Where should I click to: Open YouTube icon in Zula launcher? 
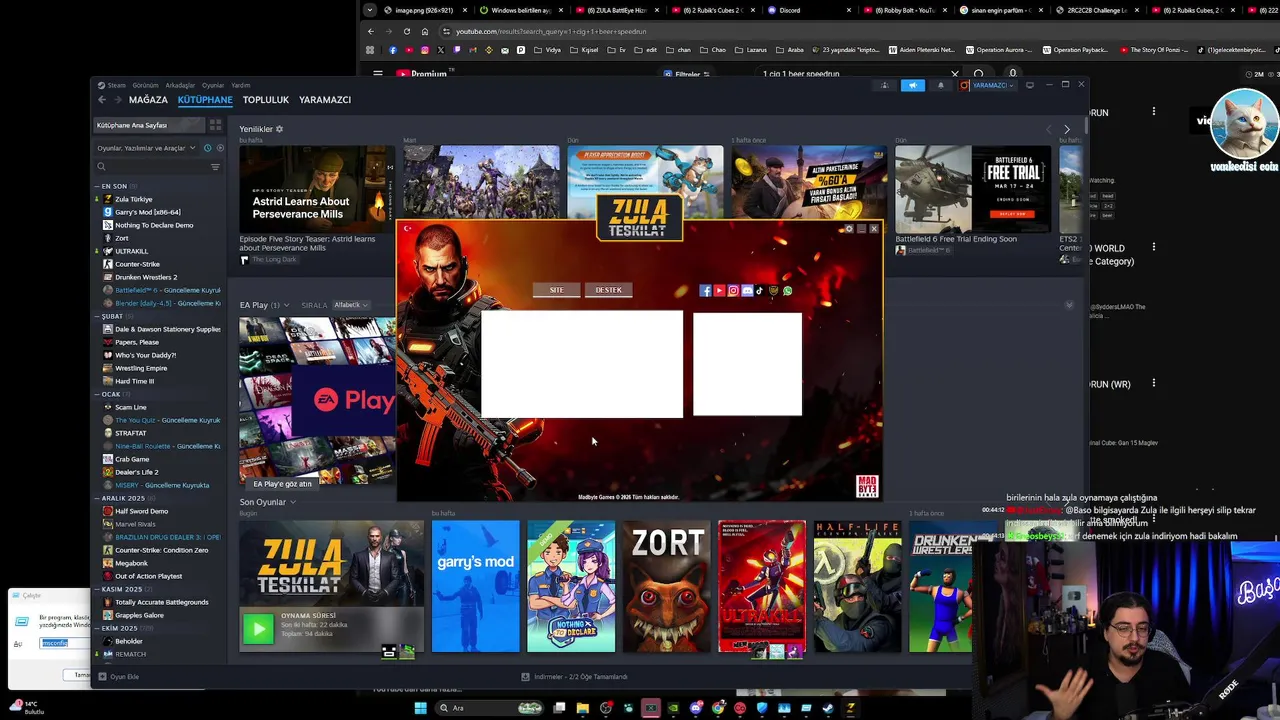[719, 291]
